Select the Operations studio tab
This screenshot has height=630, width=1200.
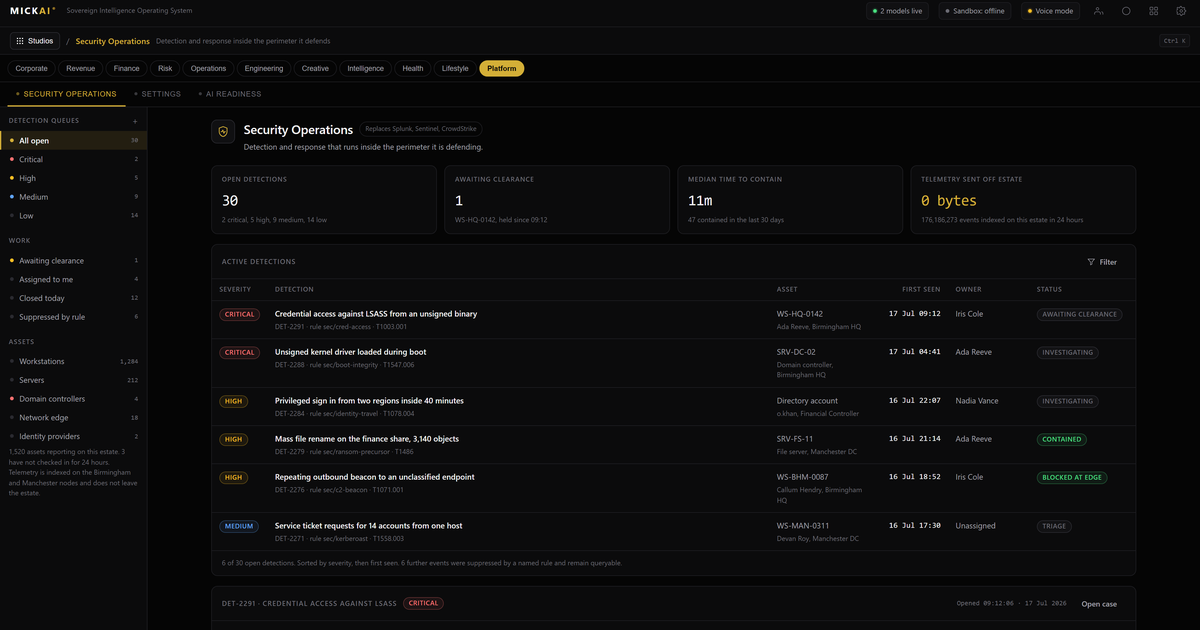click(209, 69)
